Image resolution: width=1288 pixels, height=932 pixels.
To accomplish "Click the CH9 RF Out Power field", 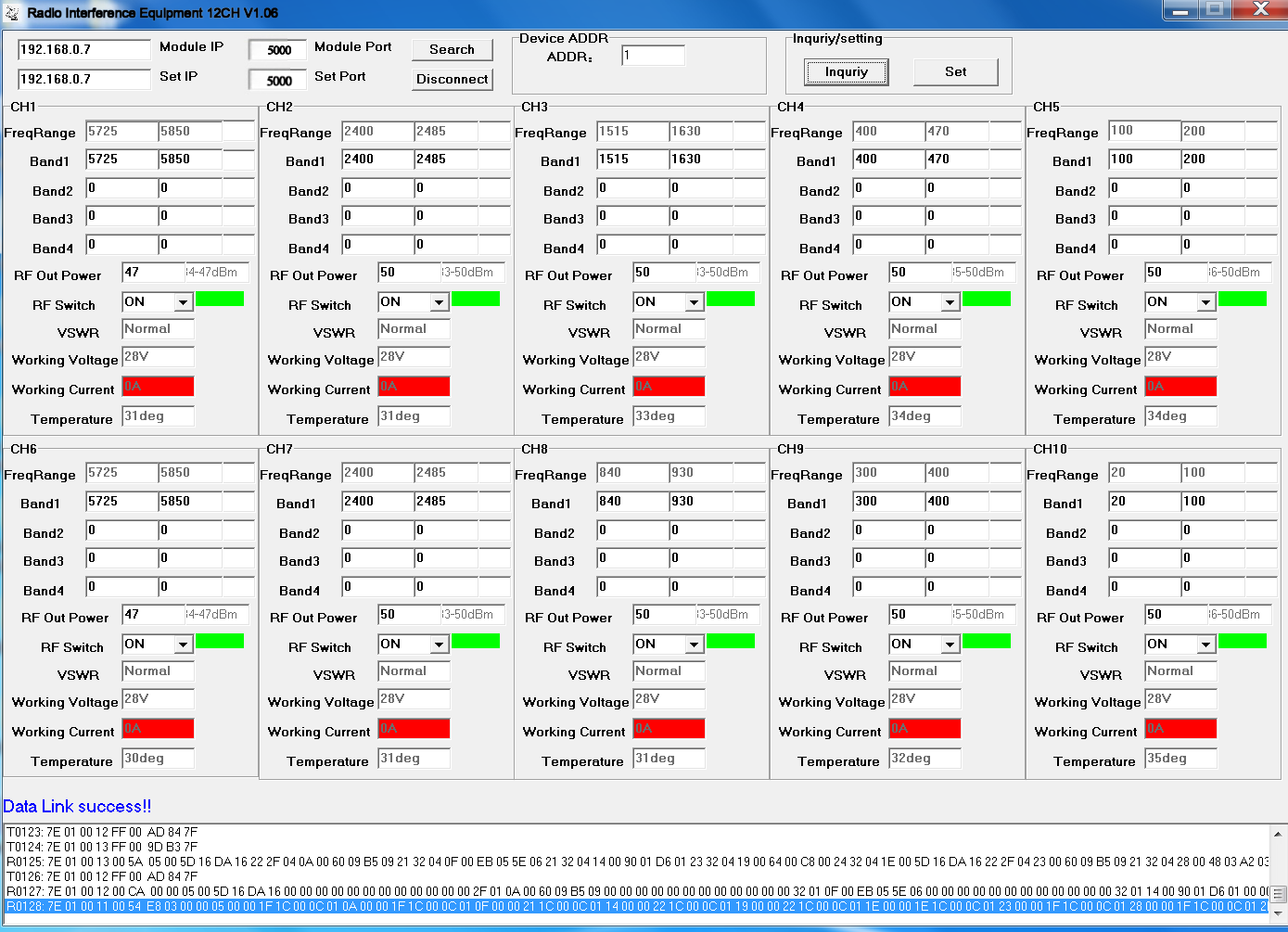I will coord(920,615).
